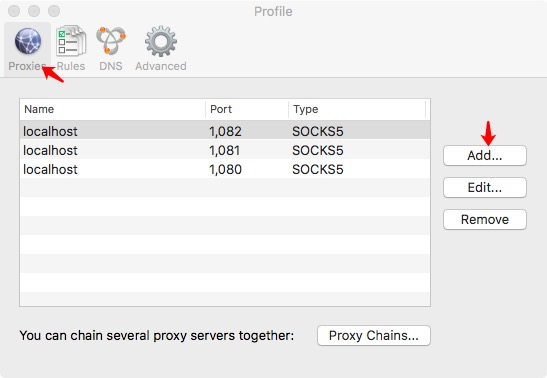Switch to the DNS tab label
The width and height of the screenshot is (547, 378).
coord(111,66)
